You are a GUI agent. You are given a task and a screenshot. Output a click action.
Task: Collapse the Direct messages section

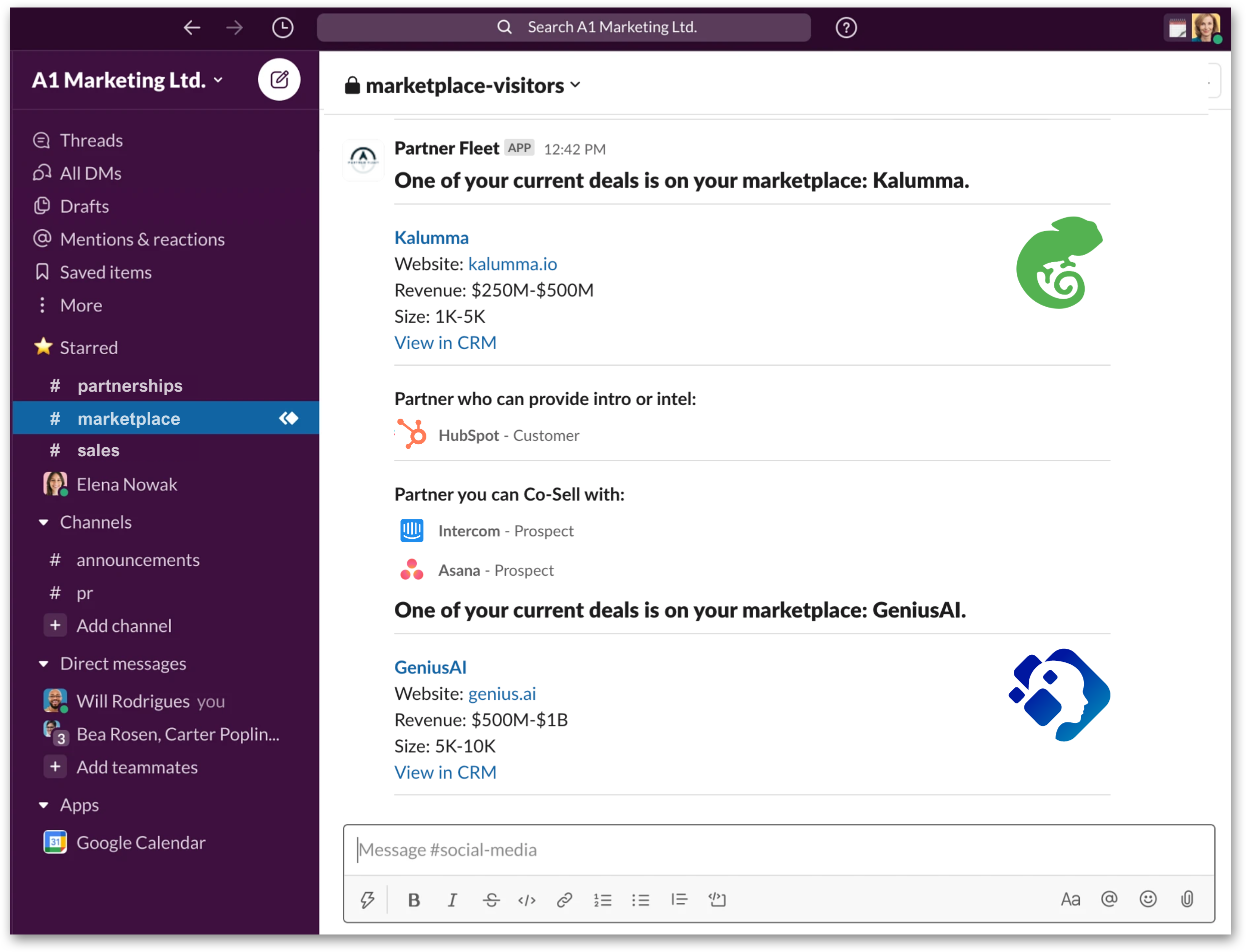pyautogui.click(x=44, y=663)
